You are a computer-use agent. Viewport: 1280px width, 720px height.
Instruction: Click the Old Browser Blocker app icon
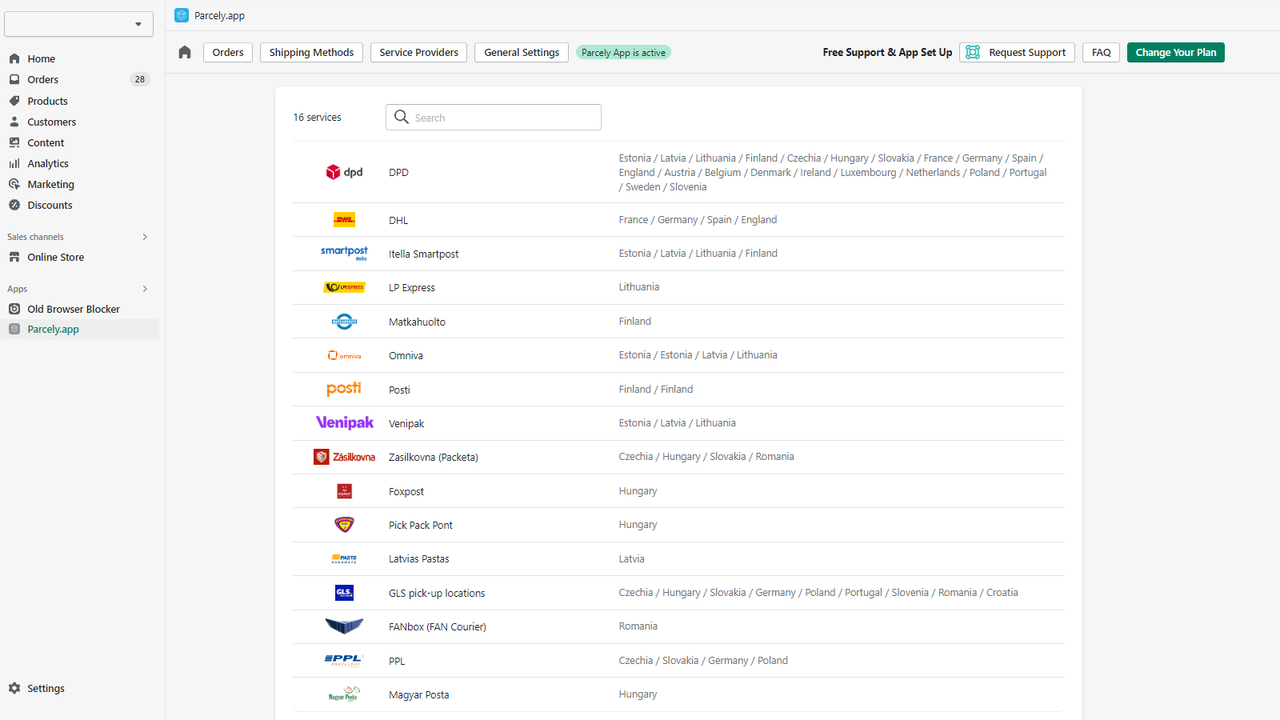tap(14, 310)
